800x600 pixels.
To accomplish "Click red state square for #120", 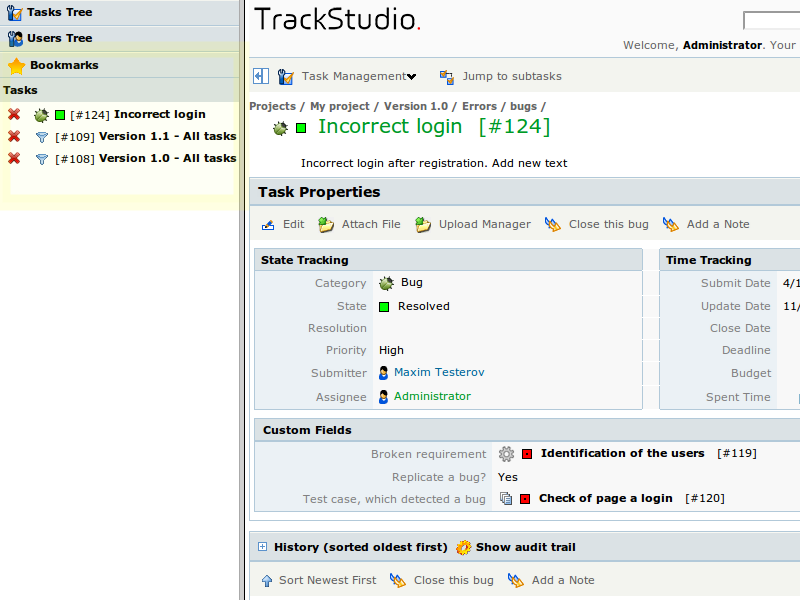I will coord(525,499).
